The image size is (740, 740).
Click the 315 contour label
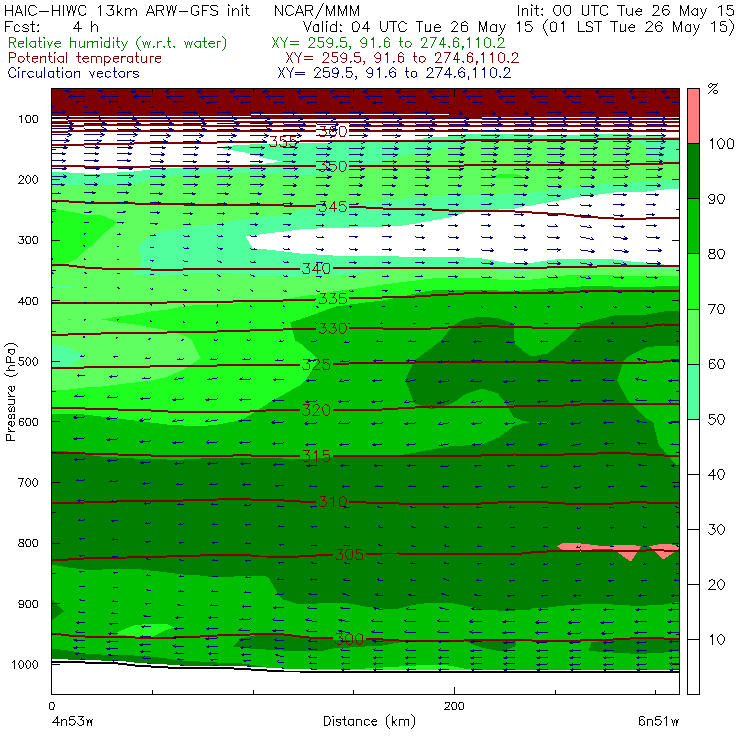pyautogui.click(x=316, y=455)
